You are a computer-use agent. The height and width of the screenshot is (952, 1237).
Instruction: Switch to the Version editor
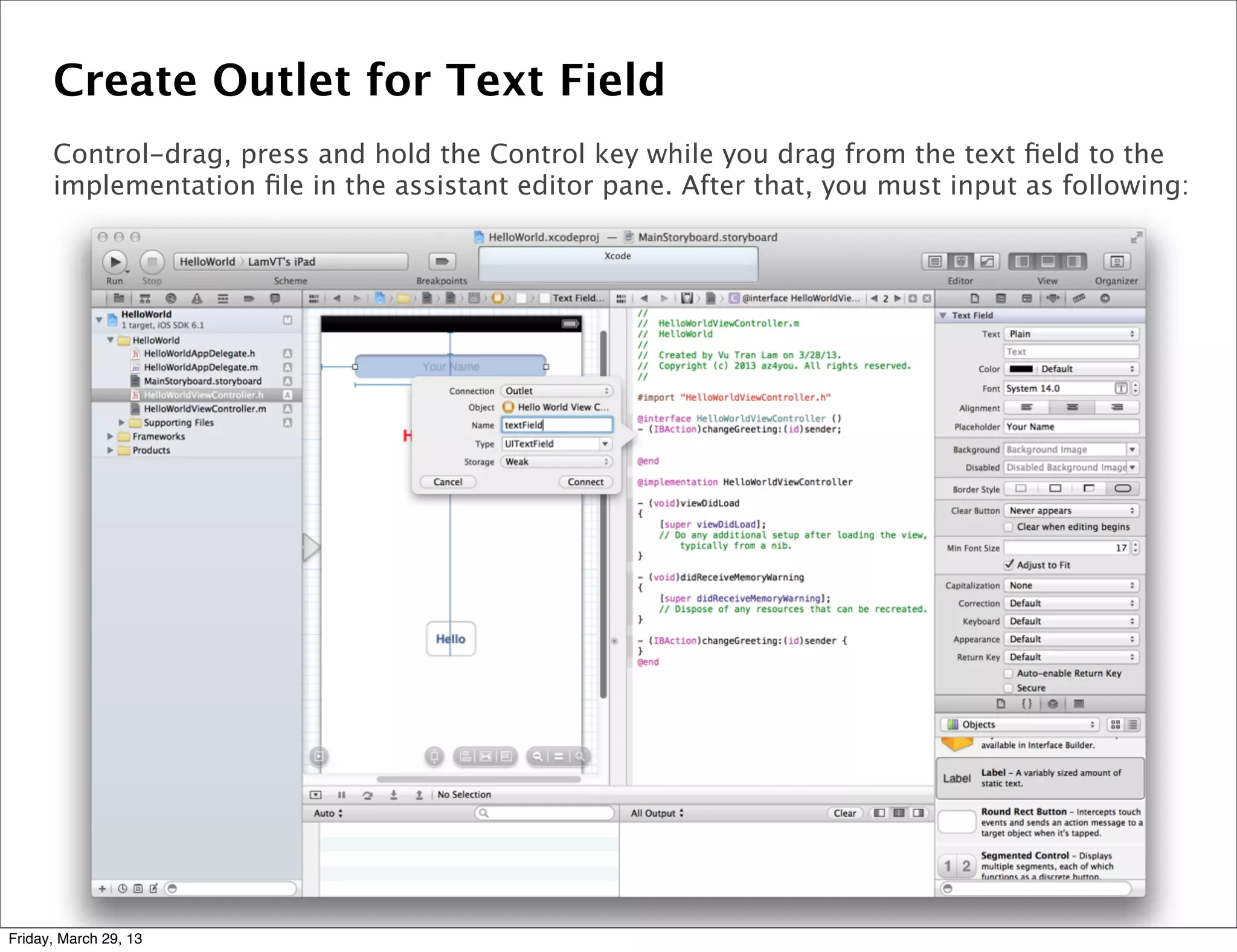(987, 262)
